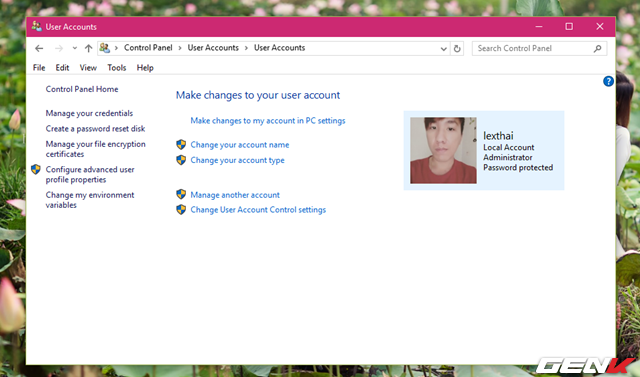The width and height of the screenshot is (640, 377).
Task: Click the Administrator label
Action: [508, 157]
